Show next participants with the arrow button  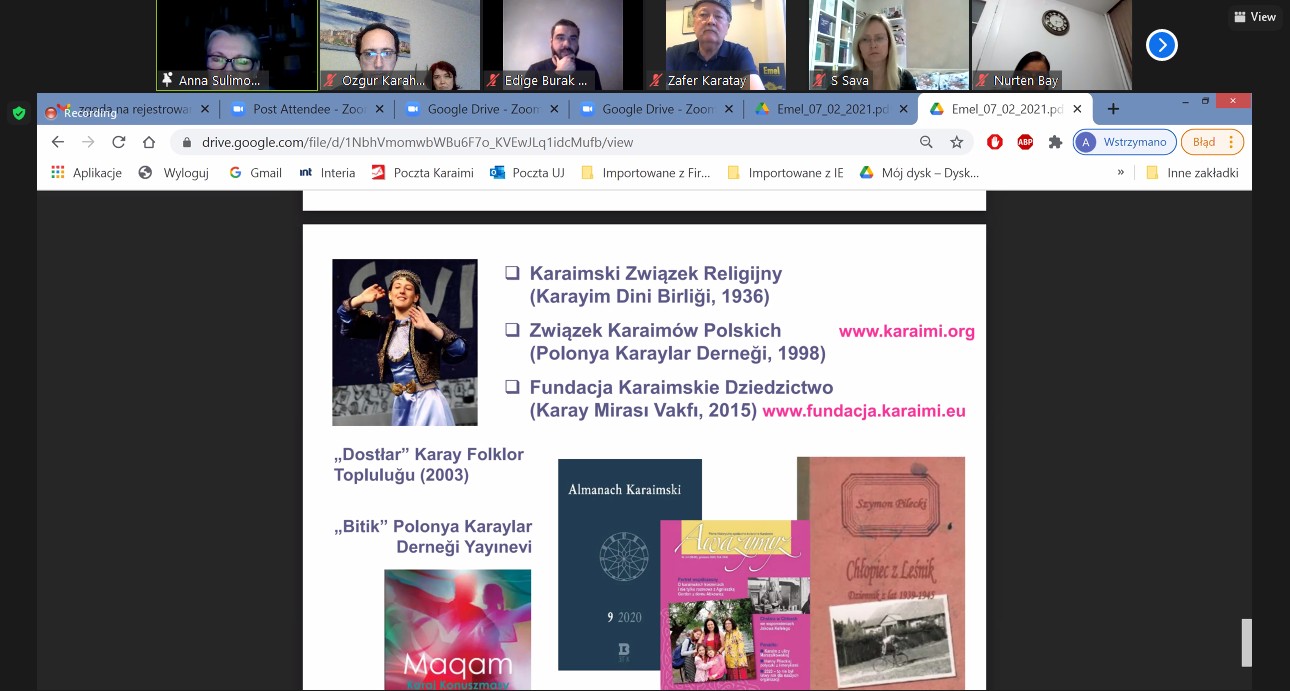1161,45
